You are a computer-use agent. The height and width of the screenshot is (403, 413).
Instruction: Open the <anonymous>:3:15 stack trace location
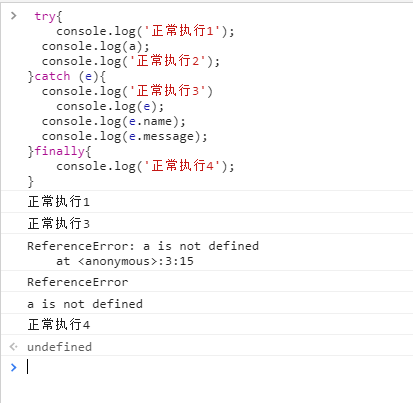[x=136, y=261]
